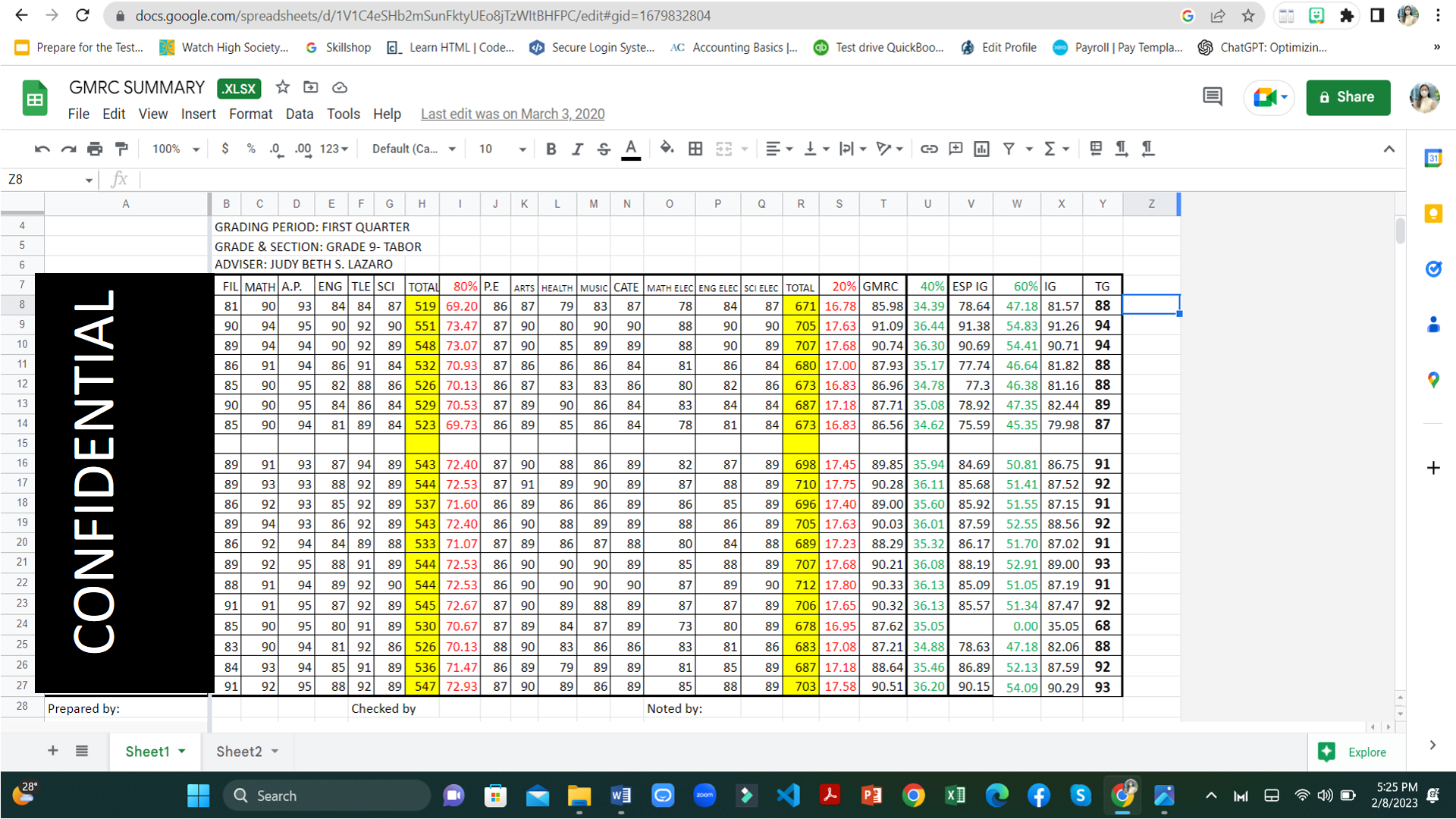Click the green Share button
Viewport: 1456px width, 819px height.
(x=1348, y=97)
